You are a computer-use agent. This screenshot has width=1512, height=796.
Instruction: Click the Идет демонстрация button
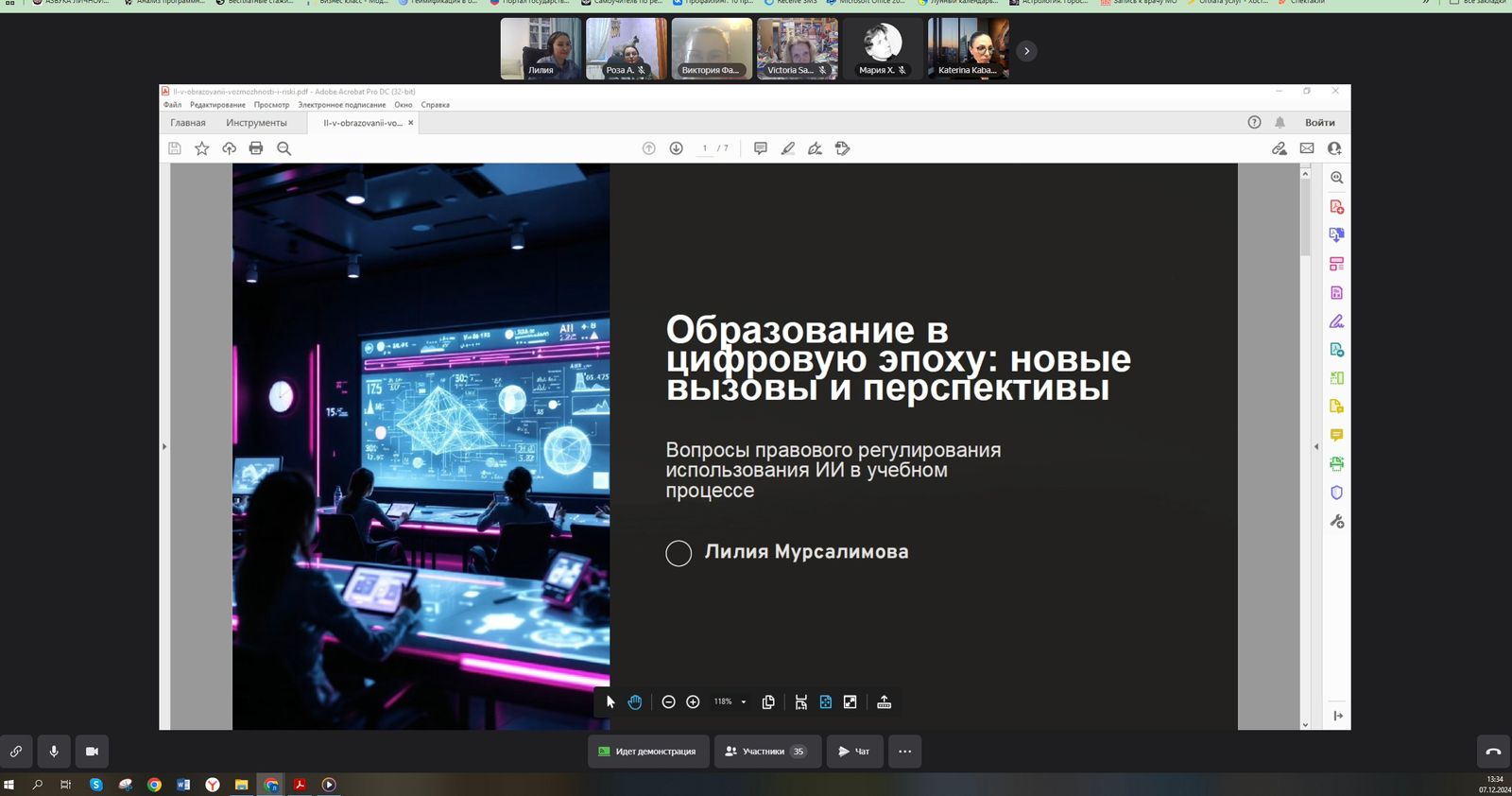click(x=648, y=752)
